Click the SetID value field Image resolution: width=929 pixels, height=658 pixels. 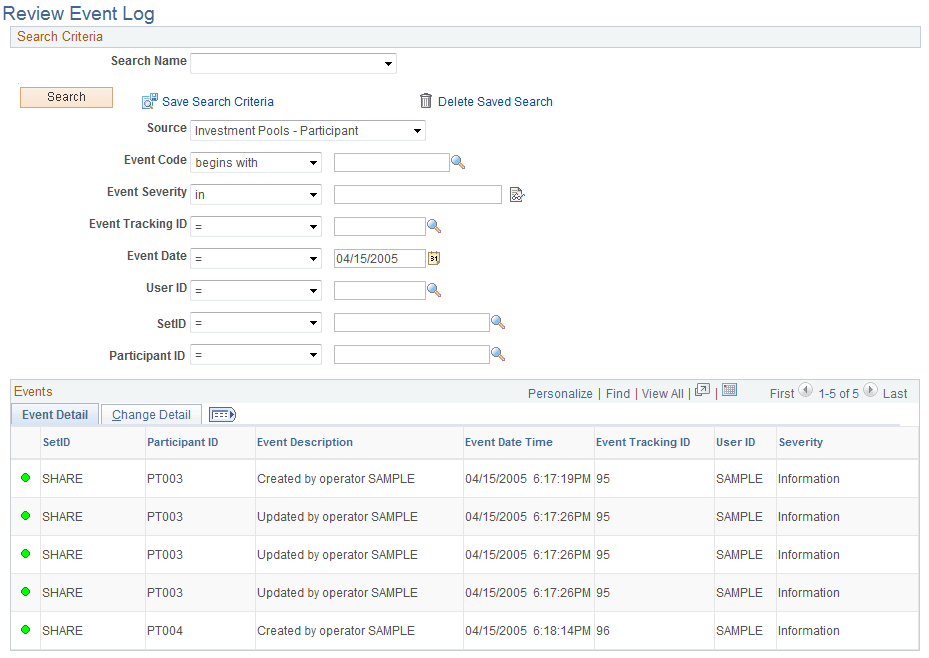tap(412, 323)
